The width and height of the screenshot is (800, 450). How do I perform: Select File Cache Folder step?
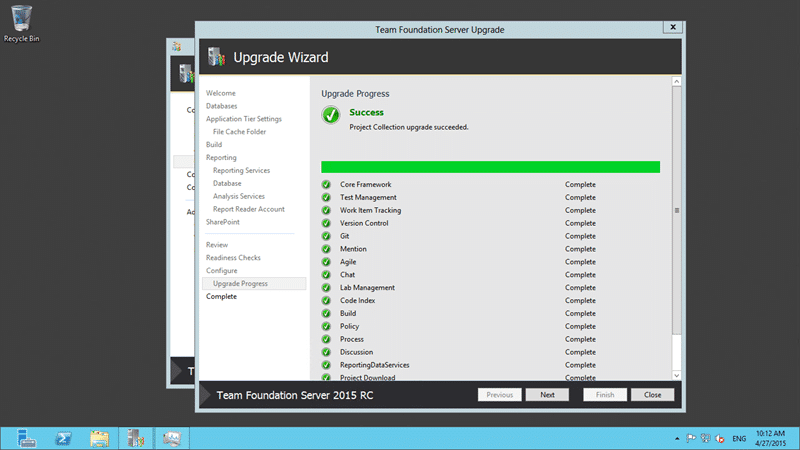pos(239,131)
